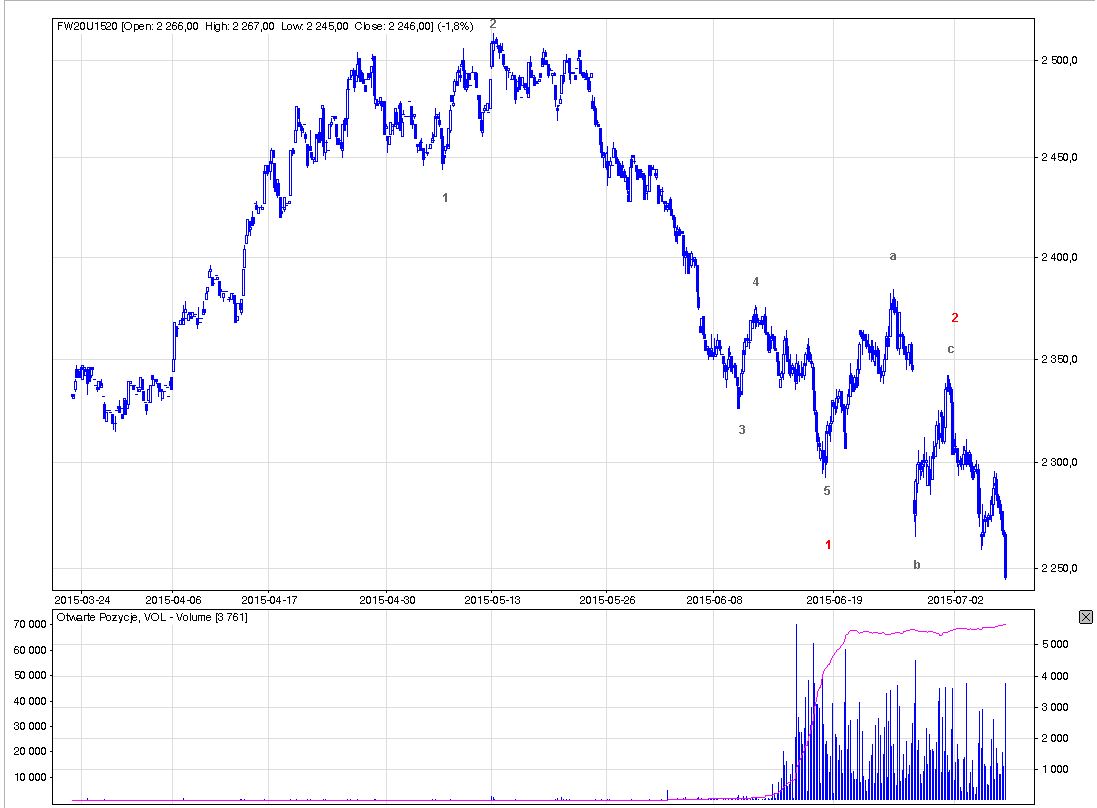Select the red wave label 2
Screen dimensions: 1097x808
[954, 318]
